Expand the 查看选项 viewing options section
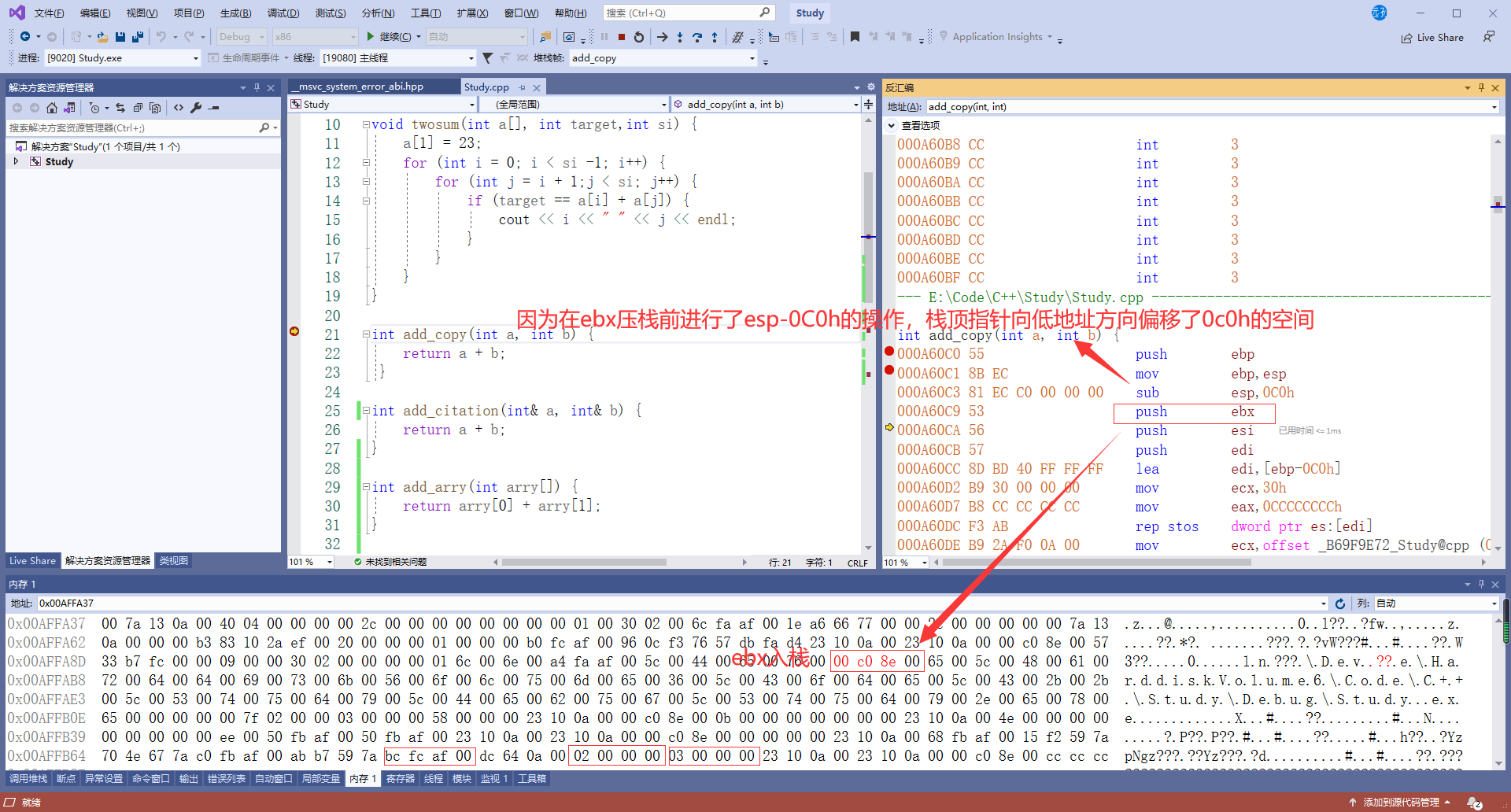This screenshot has width=1511, height=812. point(891,125)
